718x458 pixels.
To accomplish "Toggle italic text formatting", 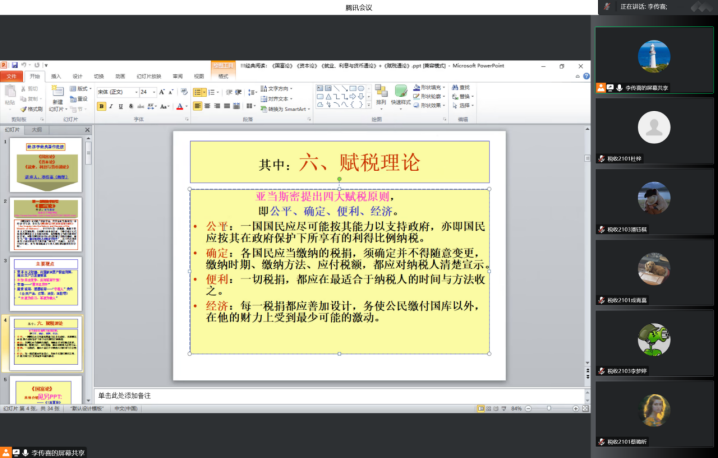I will (x=109, y=105).
